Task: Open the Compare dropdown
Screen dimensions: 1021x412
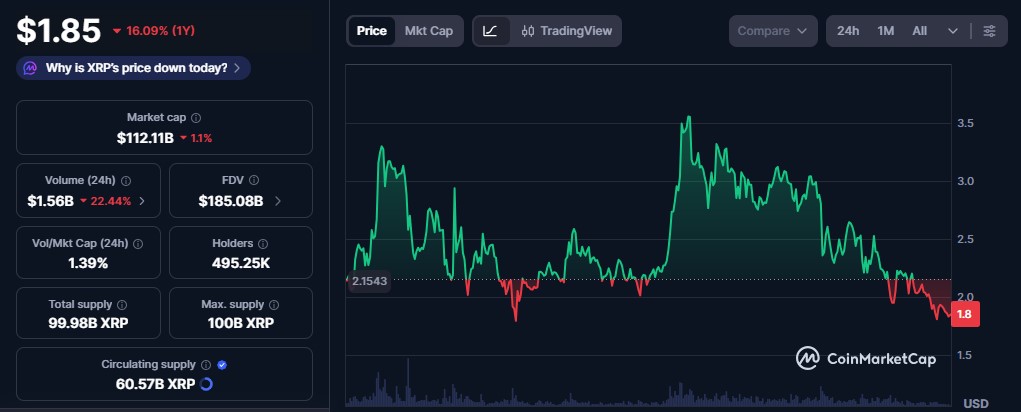Action: point(772,31)
